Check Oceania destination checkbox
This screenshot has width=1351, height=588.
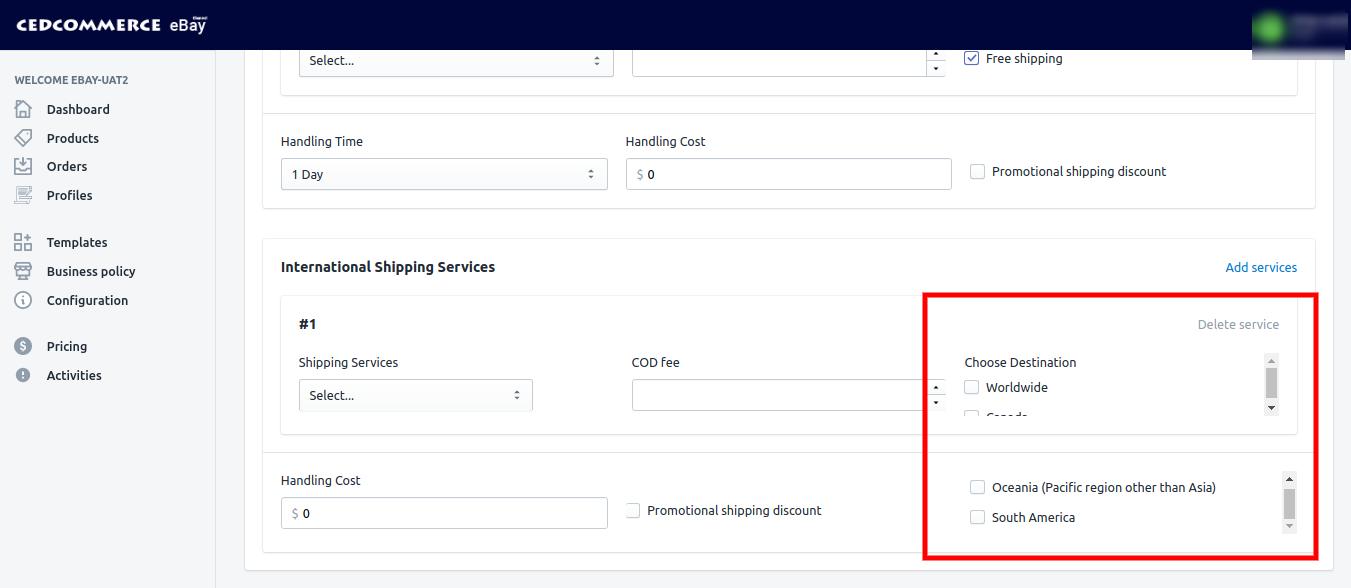click(x=978, y=487)
